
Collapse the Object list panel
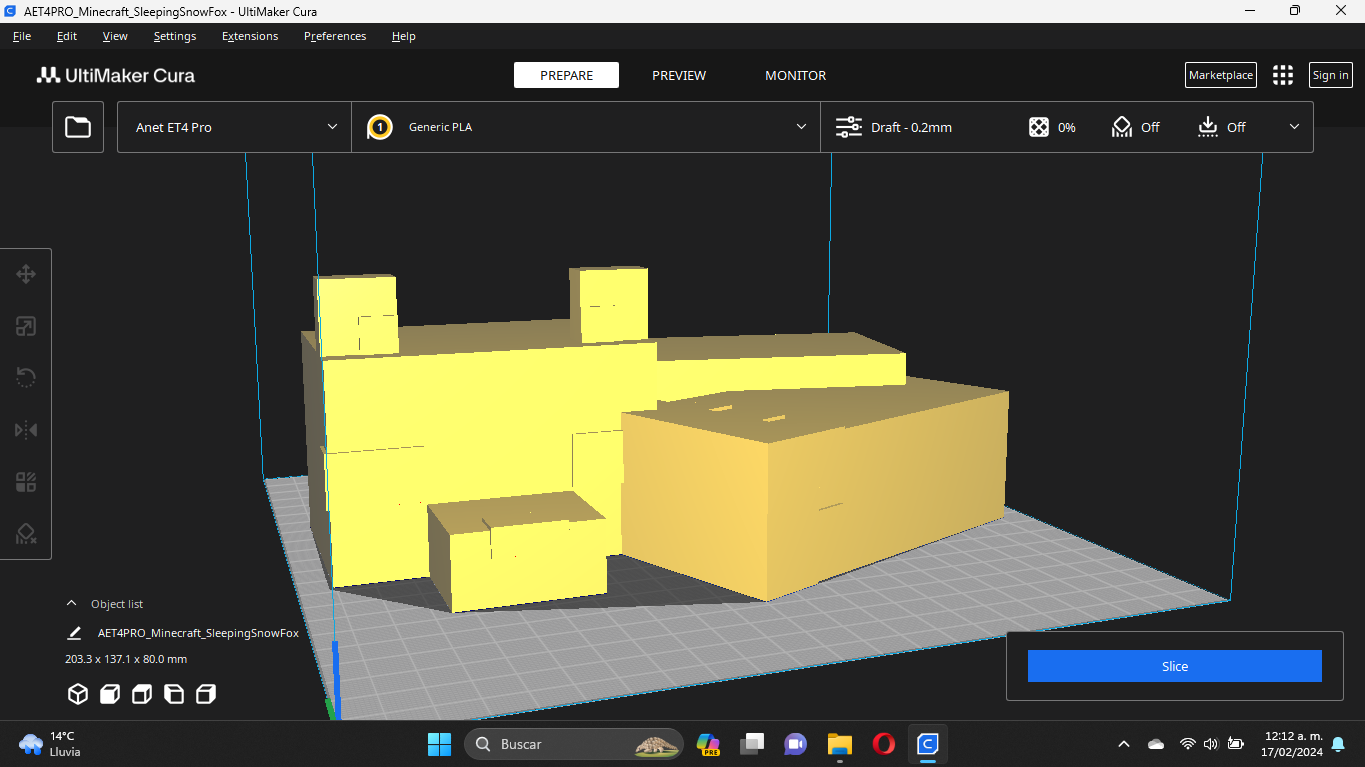pos(70,602)
